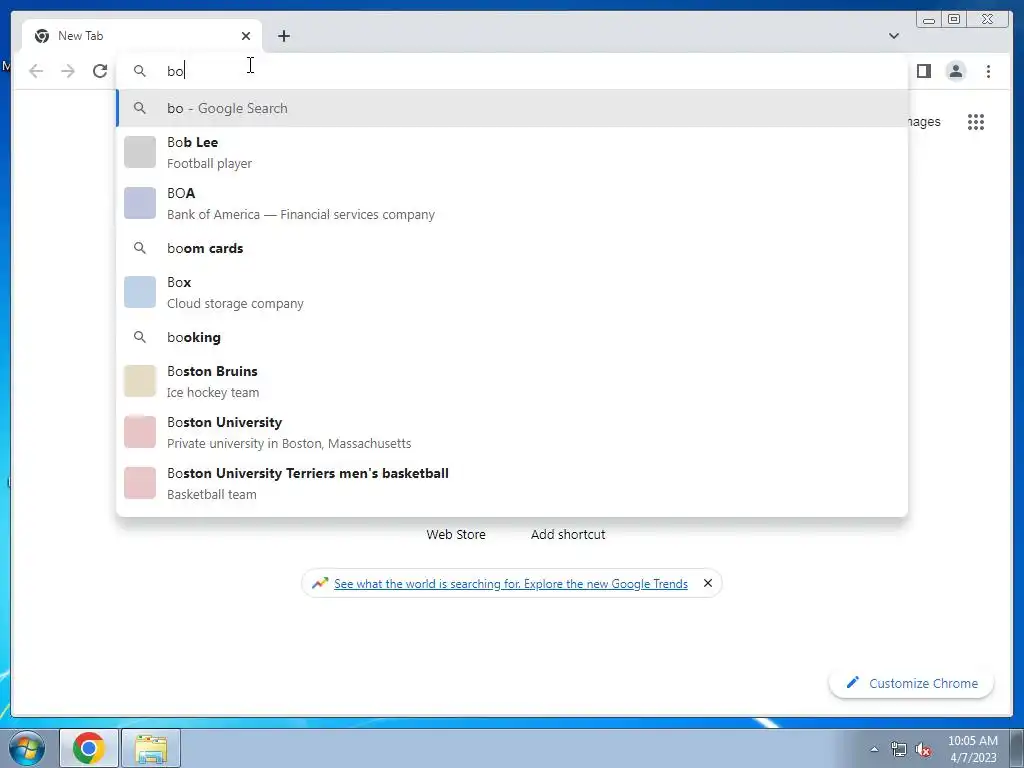
Task: Open the Google Trends promo link
Action: click(511, 584)
